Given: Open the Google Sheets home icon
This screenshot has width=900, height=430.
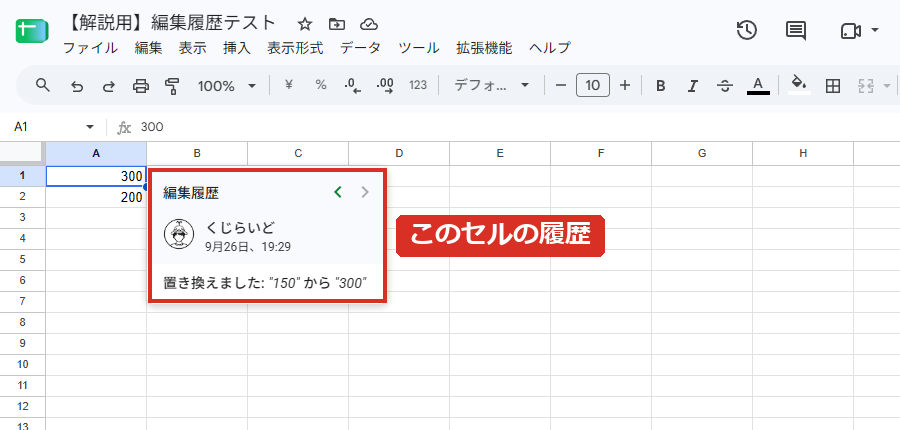Looking at the screenshot, I should tap(32, 31).
